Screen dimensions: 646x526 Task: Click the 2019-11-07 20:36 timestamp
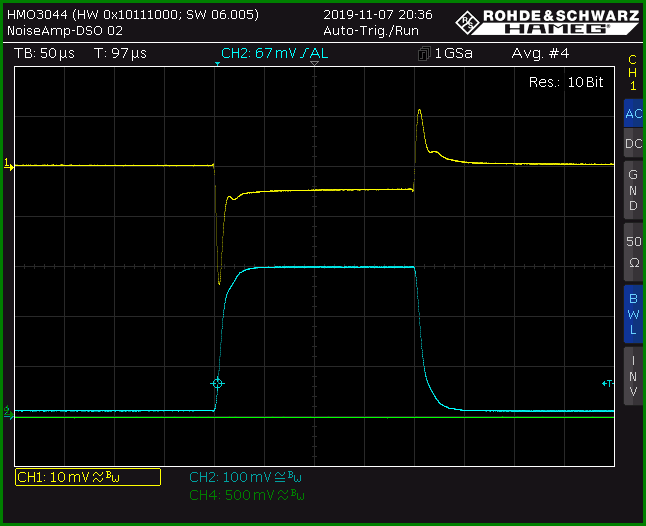coord(378,15)
